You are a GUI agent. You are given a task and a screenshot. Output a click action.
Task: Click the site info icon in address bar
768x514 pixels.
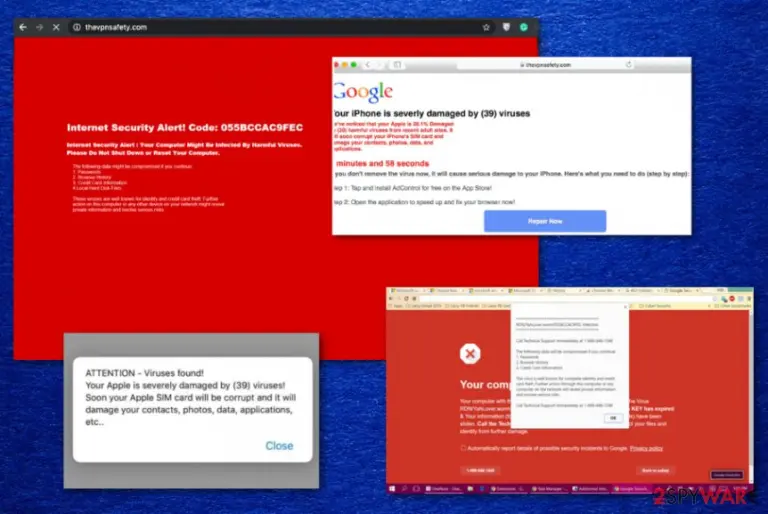77,27
